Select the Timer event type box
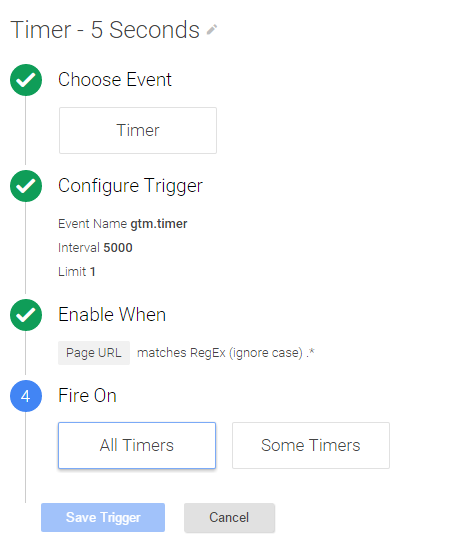 click(x=138, y=130)
